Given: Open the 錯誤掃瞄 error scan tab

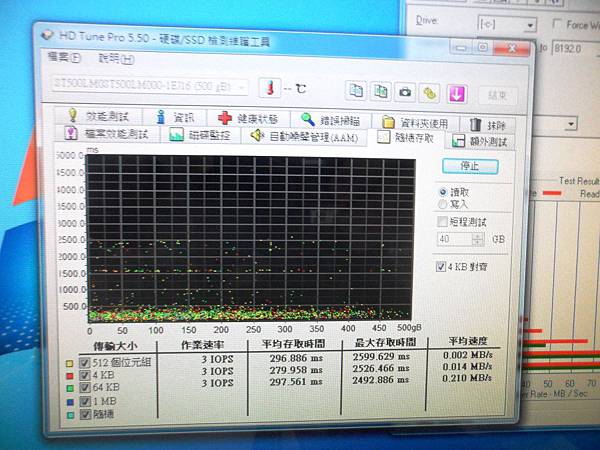Looking at the screenshot, I should click(331, 120).
